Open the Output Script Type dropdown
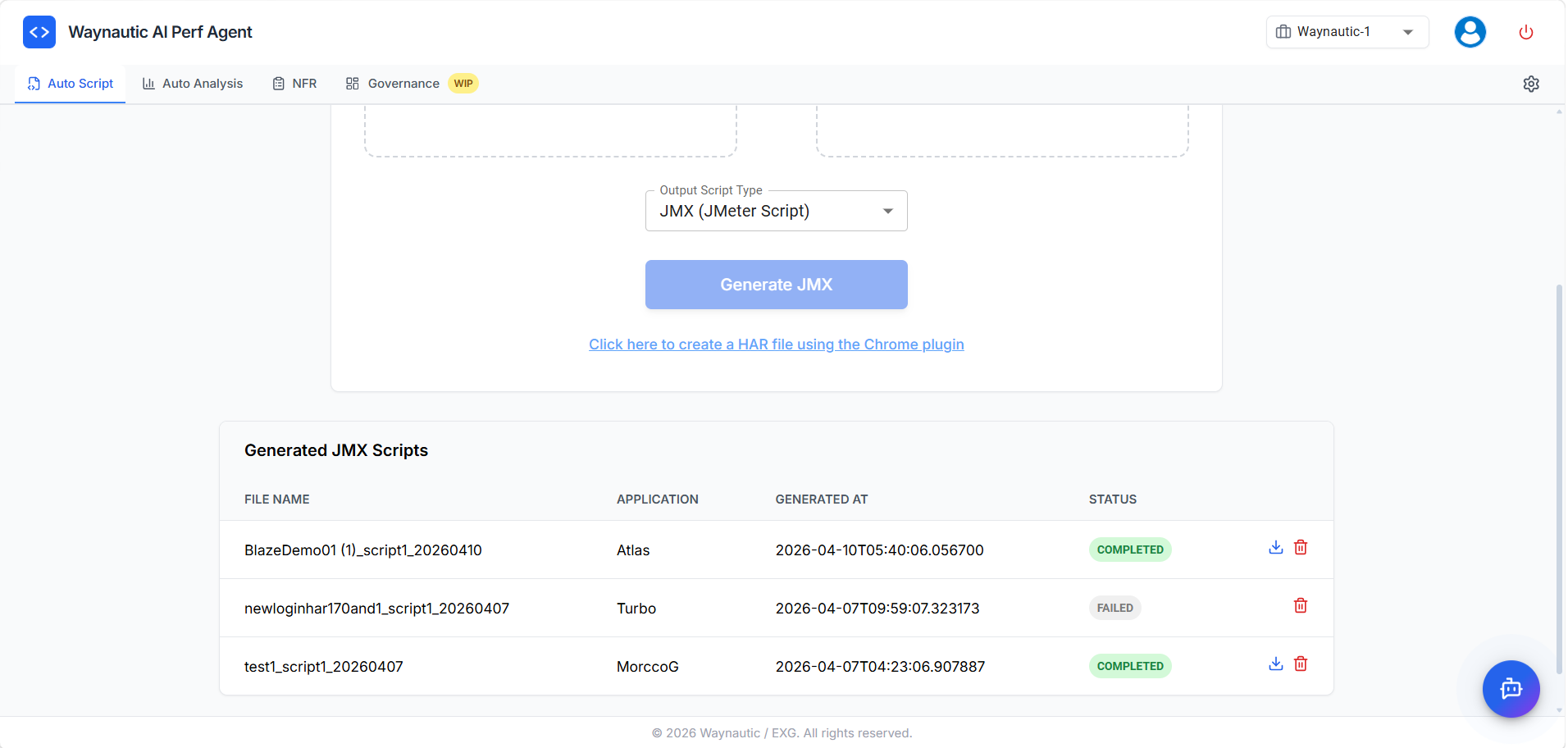The height and width of the screenshot is (748, 1568). point(776,211)
